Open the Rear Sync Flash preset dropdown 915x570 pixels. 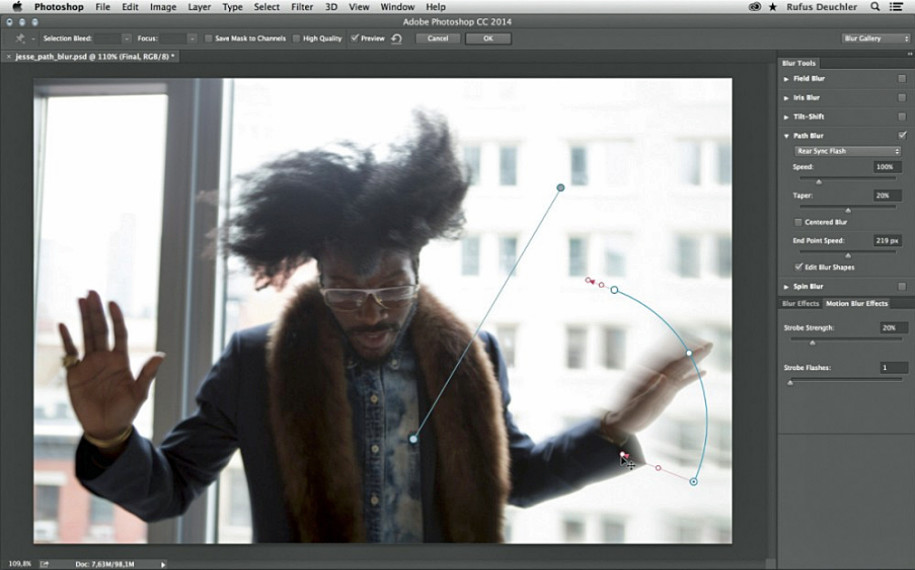847,151
